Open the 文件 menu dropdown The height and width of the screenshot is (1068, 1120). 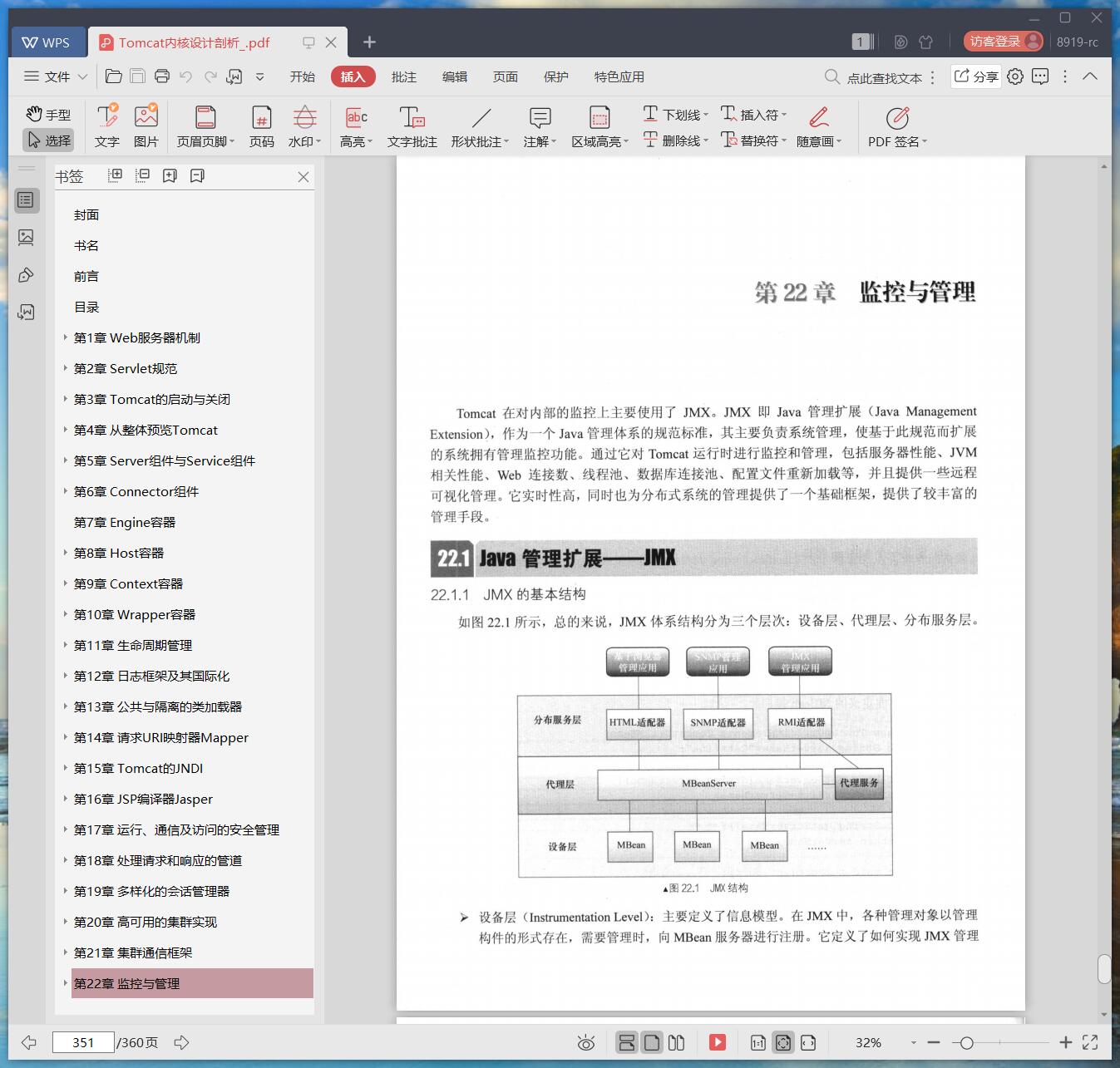(x=56, y=76)
